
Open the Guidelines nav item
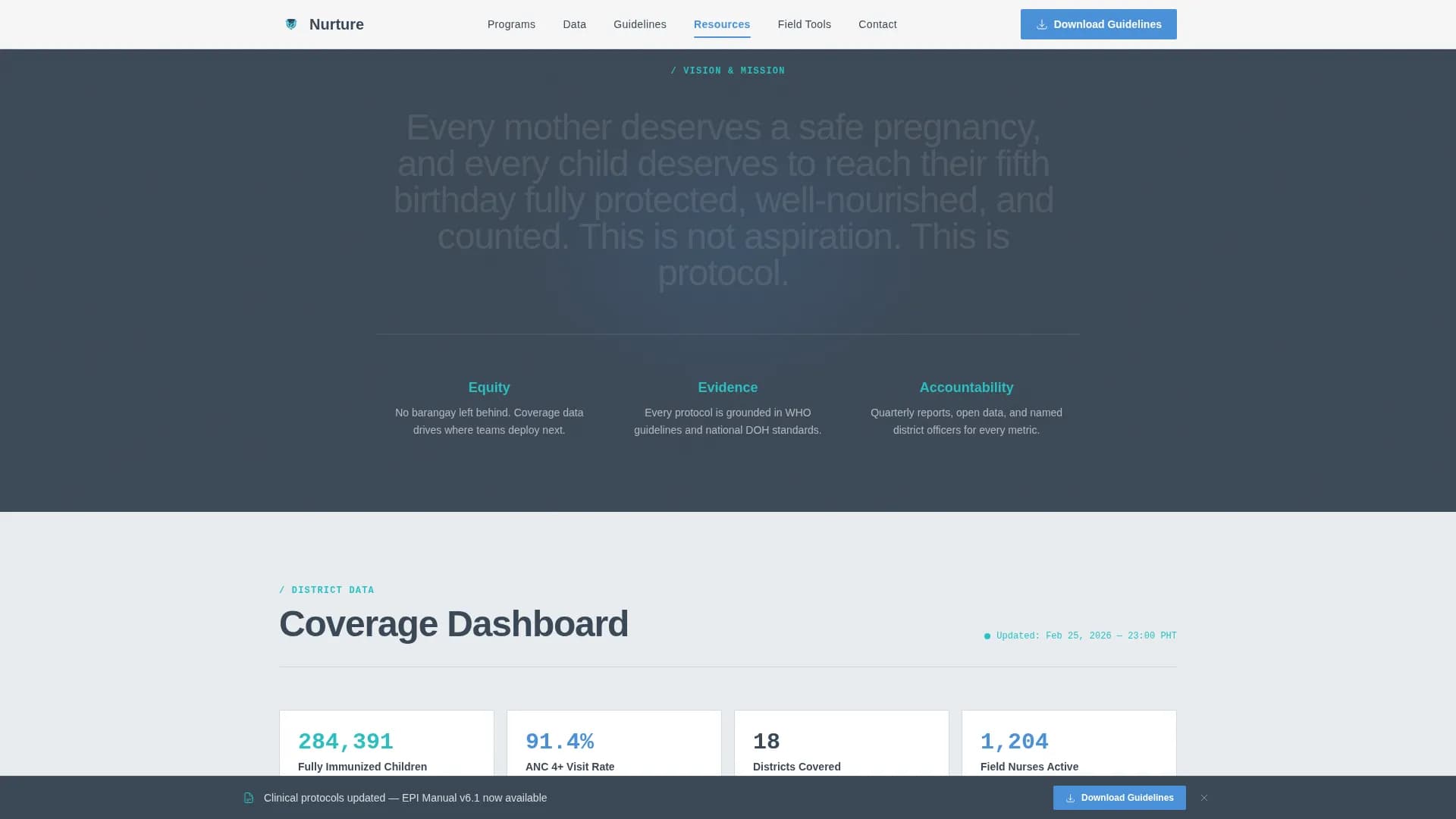640,24
